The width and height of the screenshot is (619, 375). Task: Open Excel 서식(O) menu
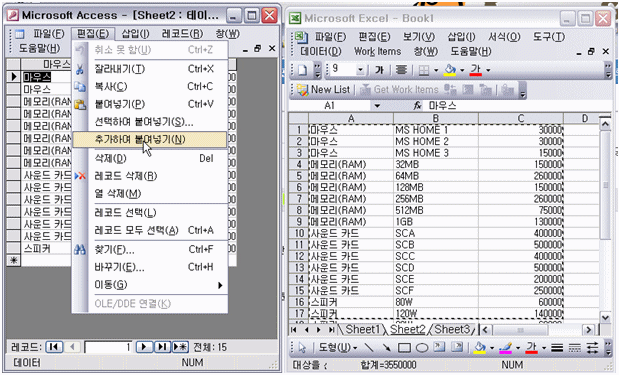[x=504, y=37]
